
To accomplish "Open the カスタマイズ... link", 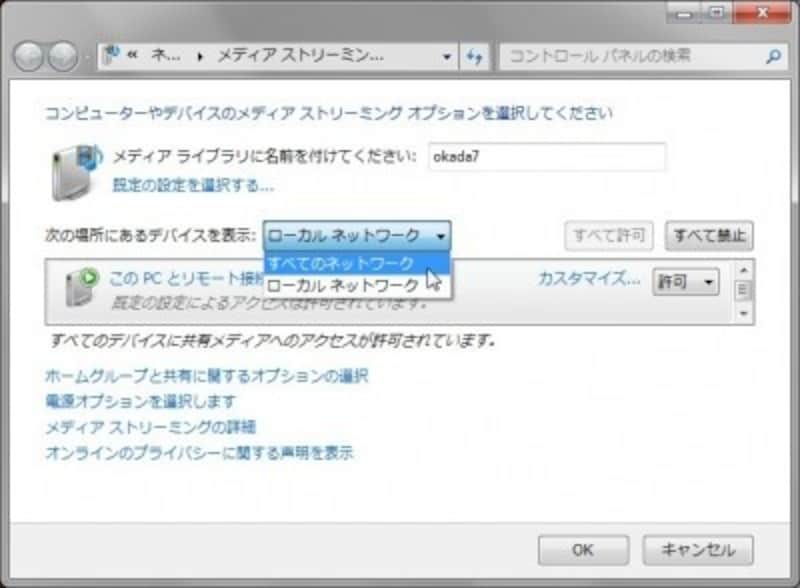I will [x=589, y=279].
